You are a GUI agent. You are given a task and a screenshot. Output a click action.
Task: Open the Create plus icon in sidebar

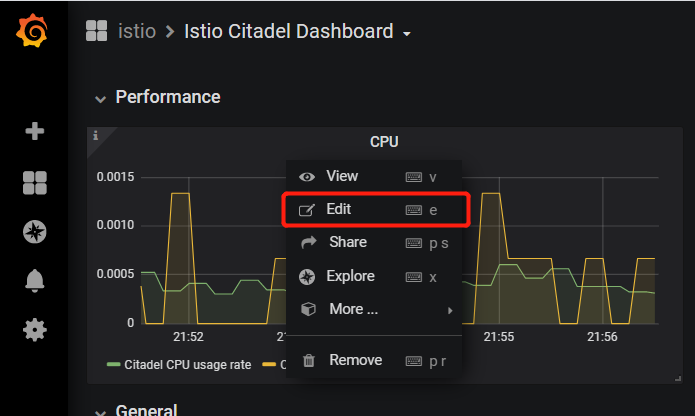(x=35, y=131)
